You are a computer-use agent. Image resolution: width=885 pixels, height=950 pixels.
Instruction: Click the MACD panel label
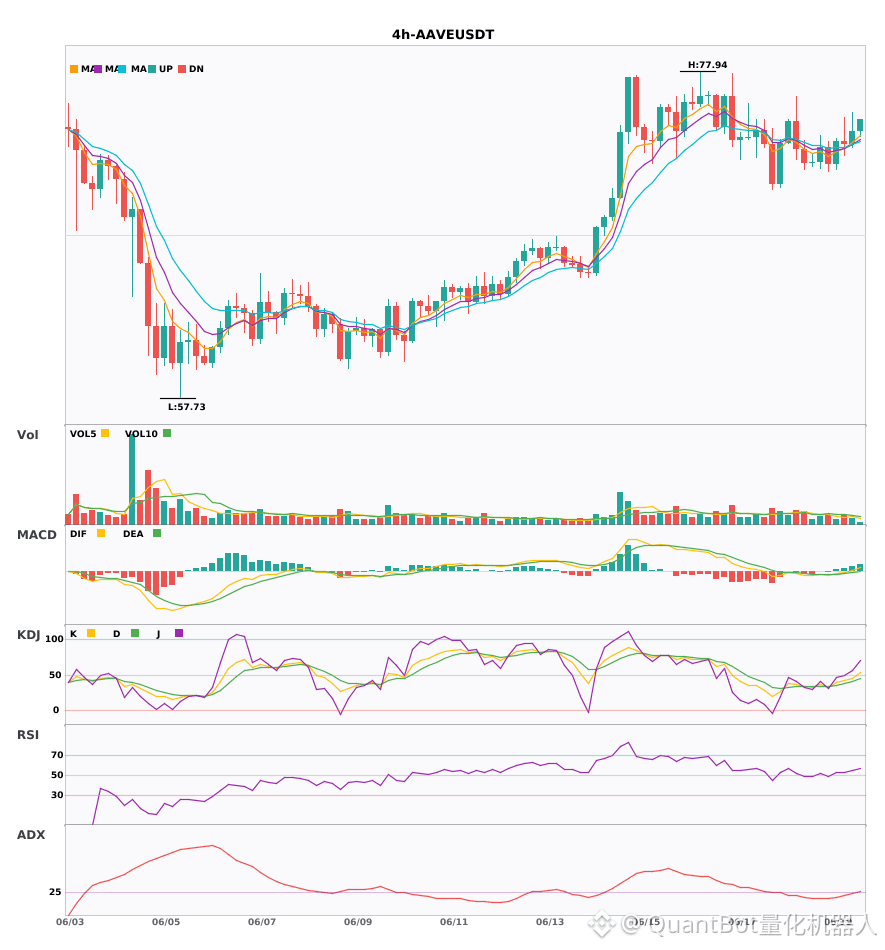36,535
